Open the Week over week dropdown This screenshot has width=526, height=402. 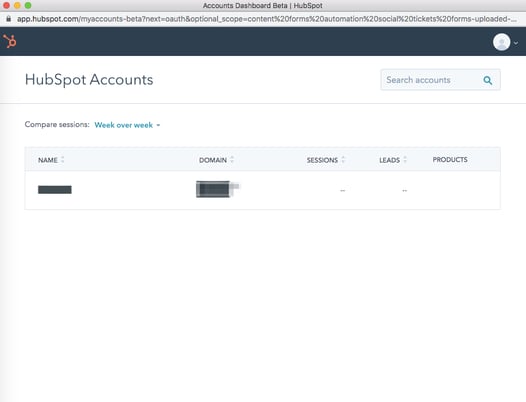click(x=127, y=125)
